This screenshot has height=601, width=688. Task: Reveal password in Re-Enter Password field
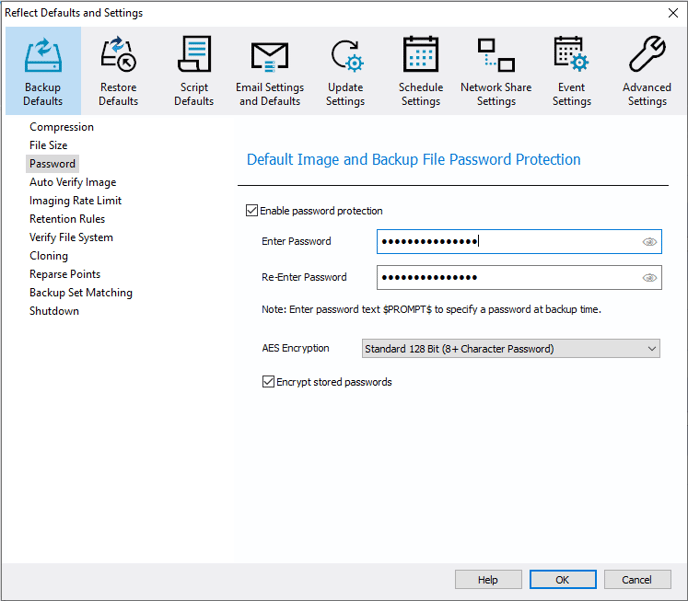pos(649,278)
